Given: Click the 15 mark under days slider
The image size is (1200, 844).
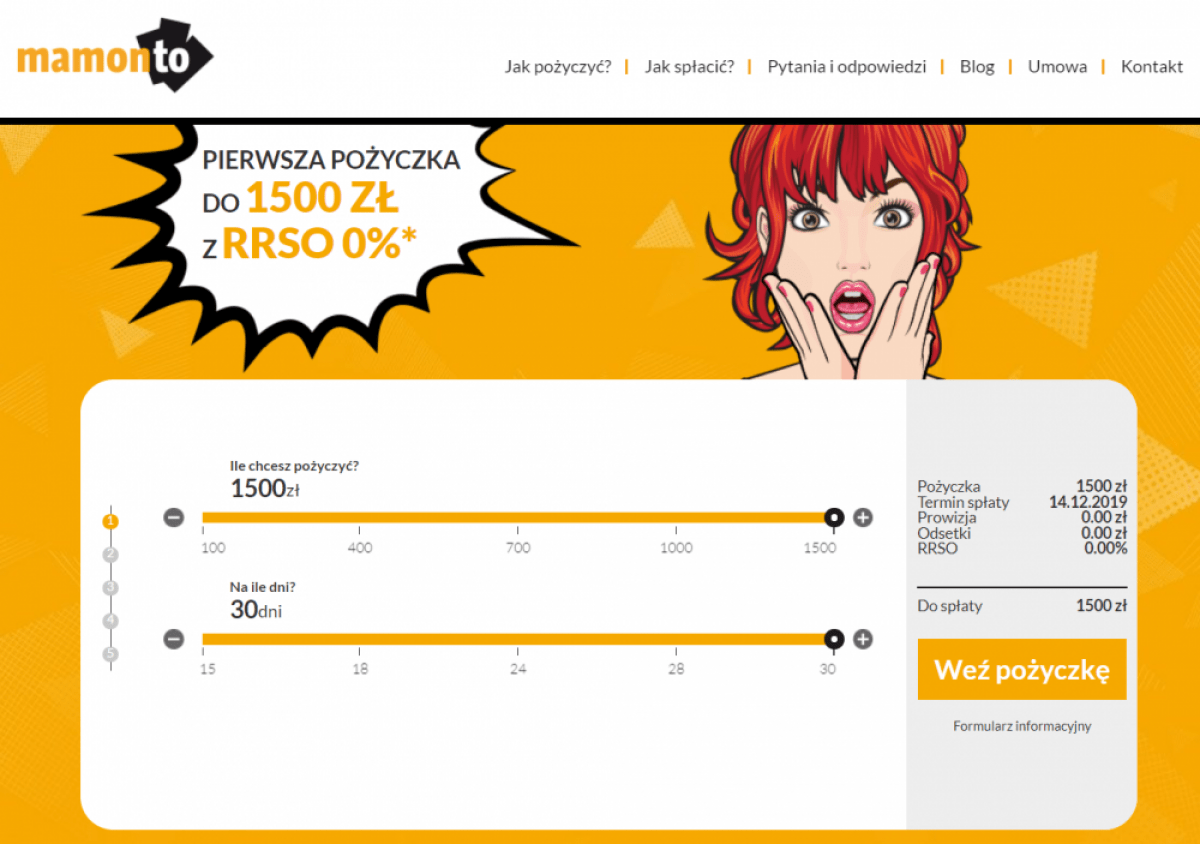Looking at the screenshot, I should [208, 669].
